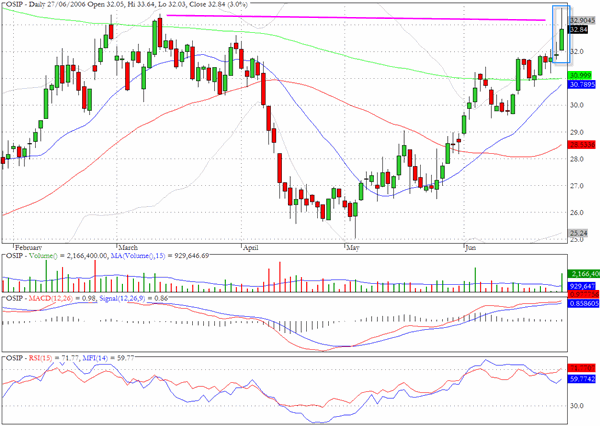Click the green 2,166,400 volume value label
This screenshot has width=600, height=426.
pos(584,274)
